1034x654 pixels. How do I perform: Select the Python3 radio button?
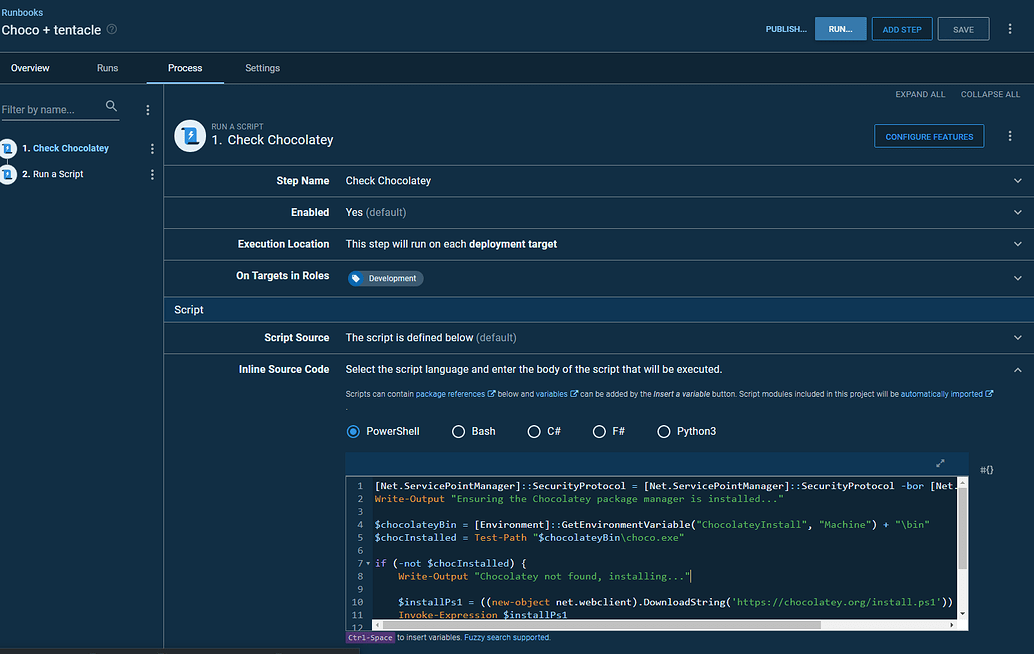pyautogui.click(x=664, y=432)
